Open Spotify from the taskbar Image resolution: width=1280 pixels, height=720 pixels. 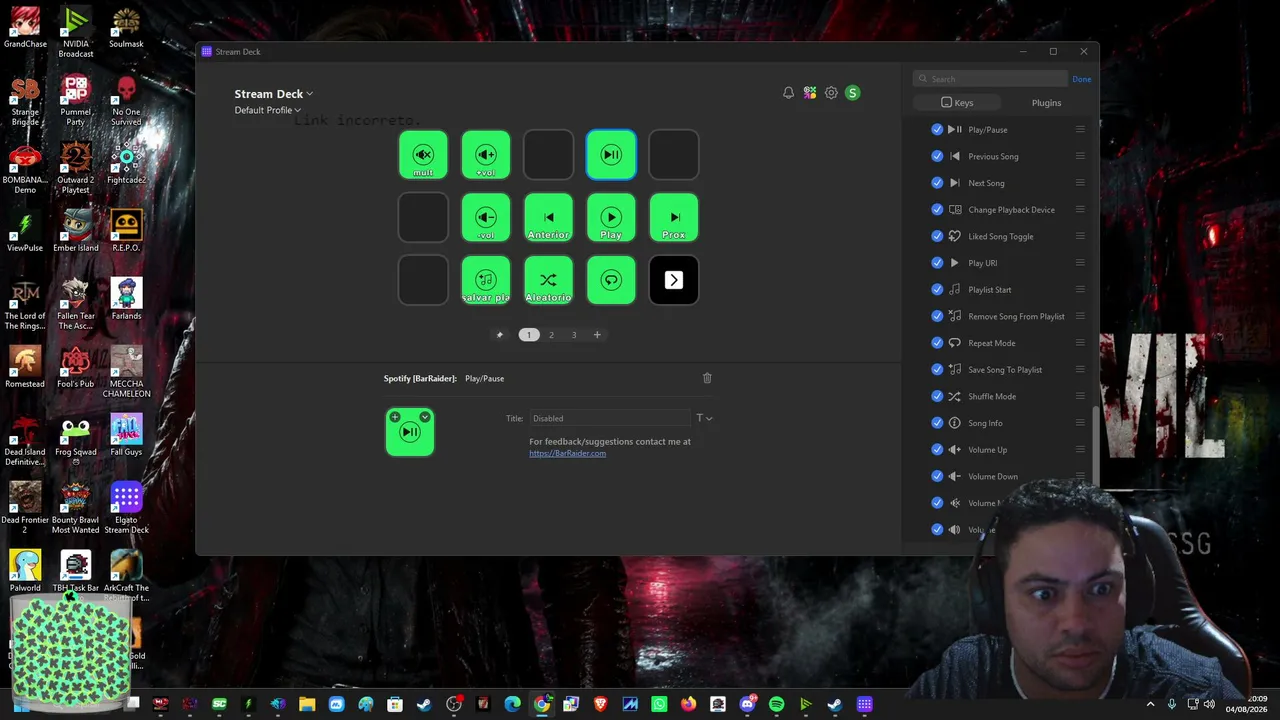coord(776,705)
